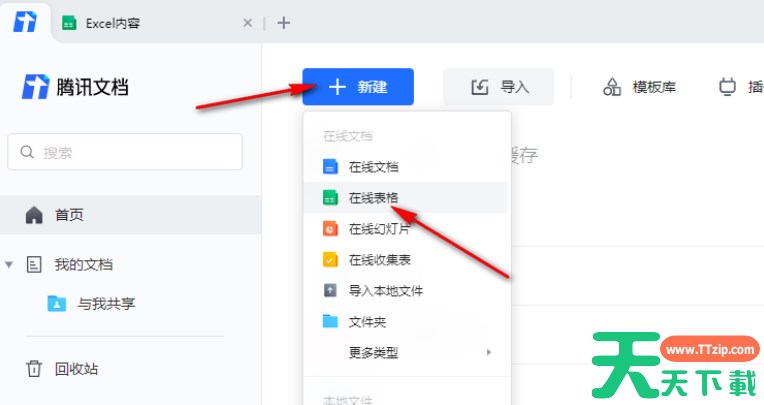Image resolution: width=764 pixels, height=405 pixels.
Task: Open 我的文档 in the sidebar
Action: (83, 265)
